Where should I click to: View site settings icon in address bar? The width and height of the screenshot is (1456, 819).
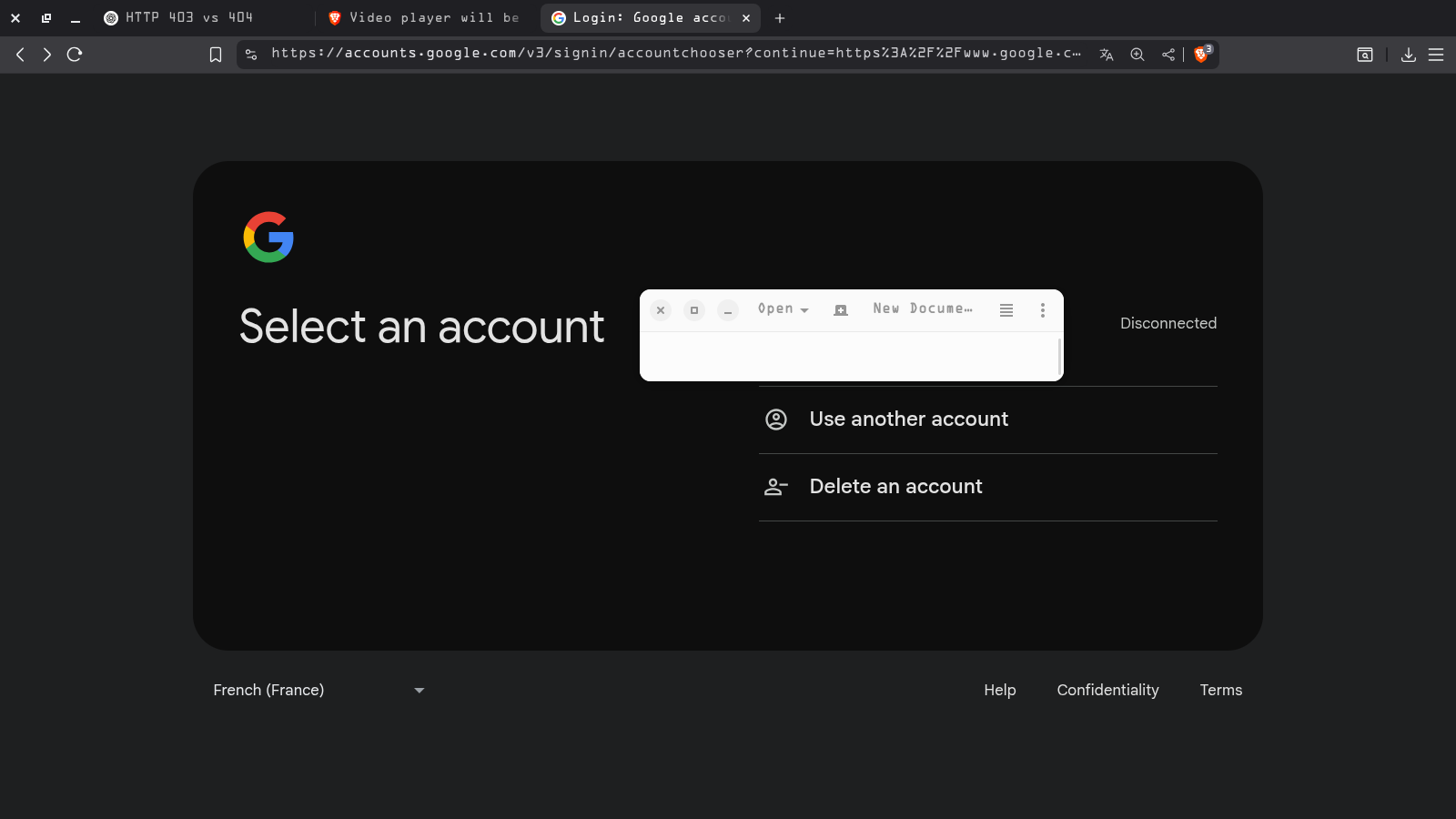251,55
